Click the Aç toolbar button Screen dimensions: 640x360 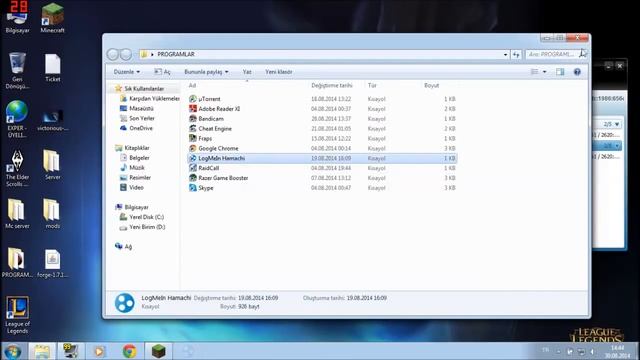(x=162, y=72)
